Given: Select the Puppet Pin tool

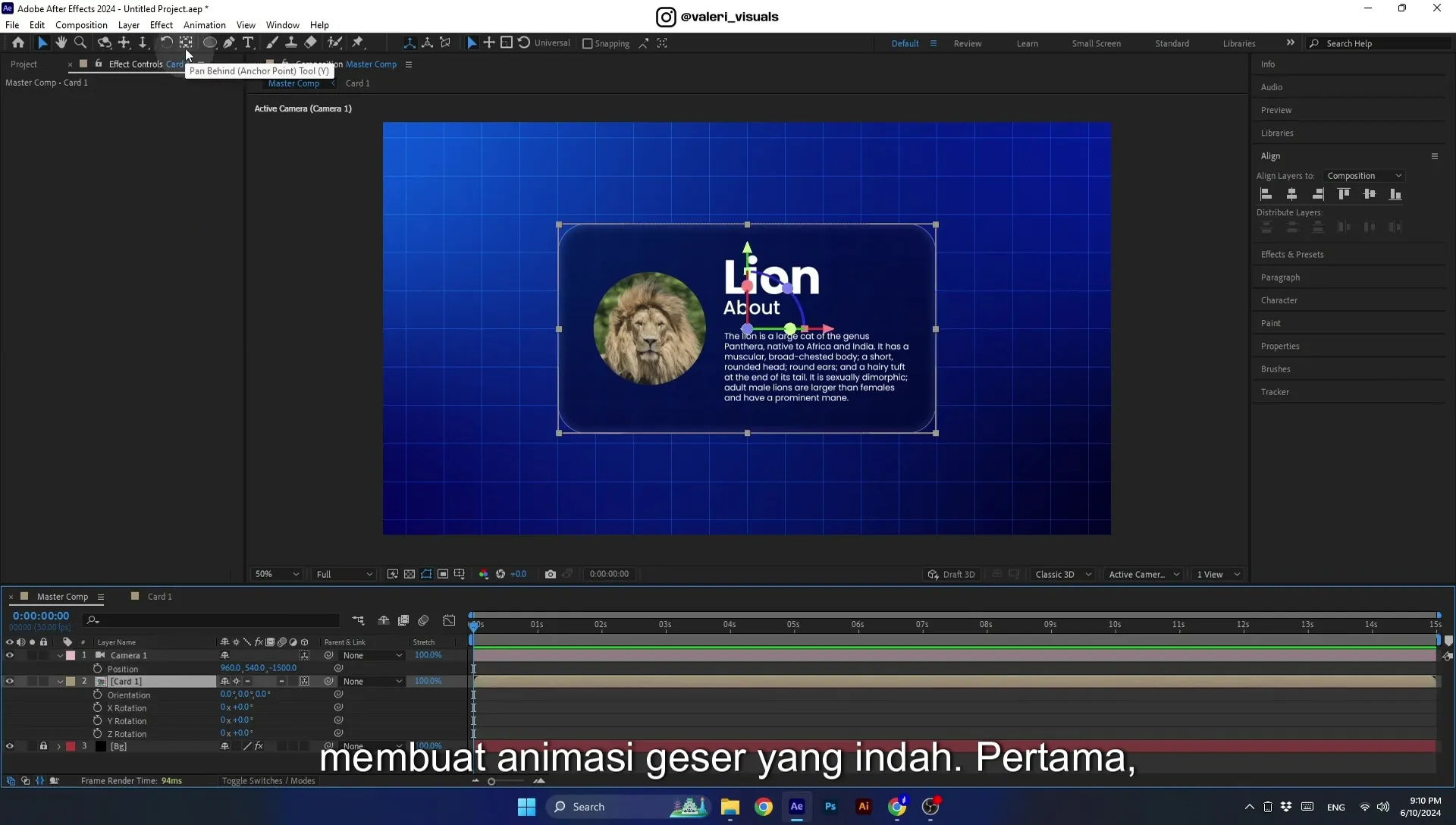Looking at the screenshot, I should [358, 43].
